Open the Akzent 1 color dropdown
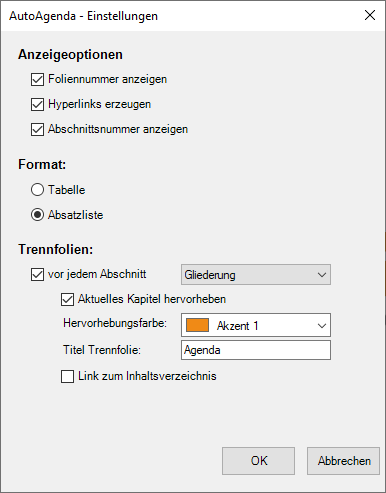Screen dimensions: 386x493 point(256,325)
